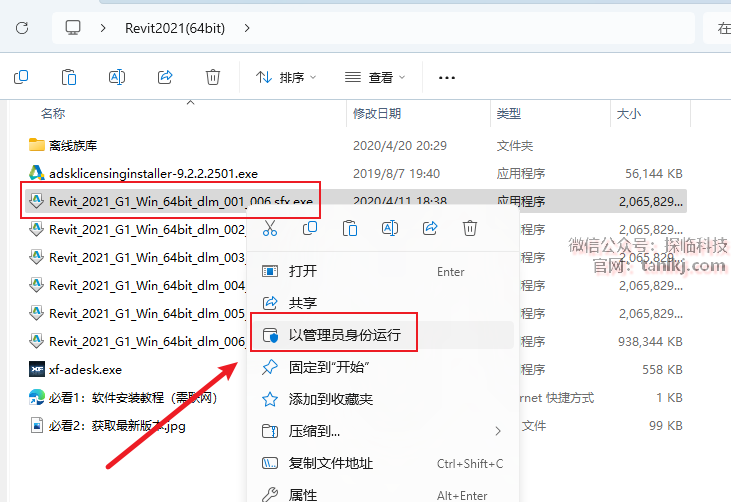
Task: Click the Edge icon of 必看1 shortcut
Action: pyautogui.click(x=37, y=397)
